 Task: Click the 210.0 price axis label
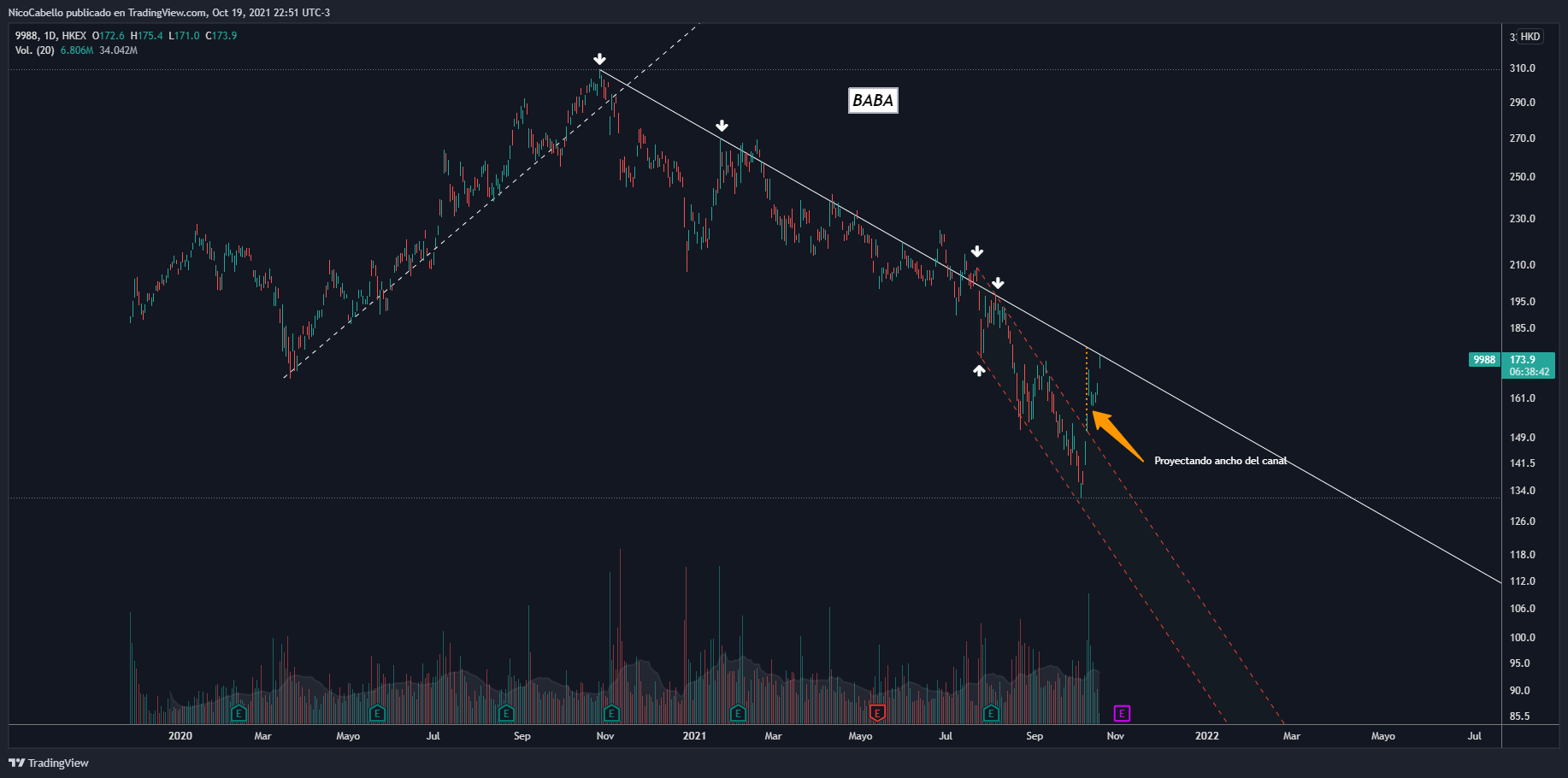tap(1522, 265)
